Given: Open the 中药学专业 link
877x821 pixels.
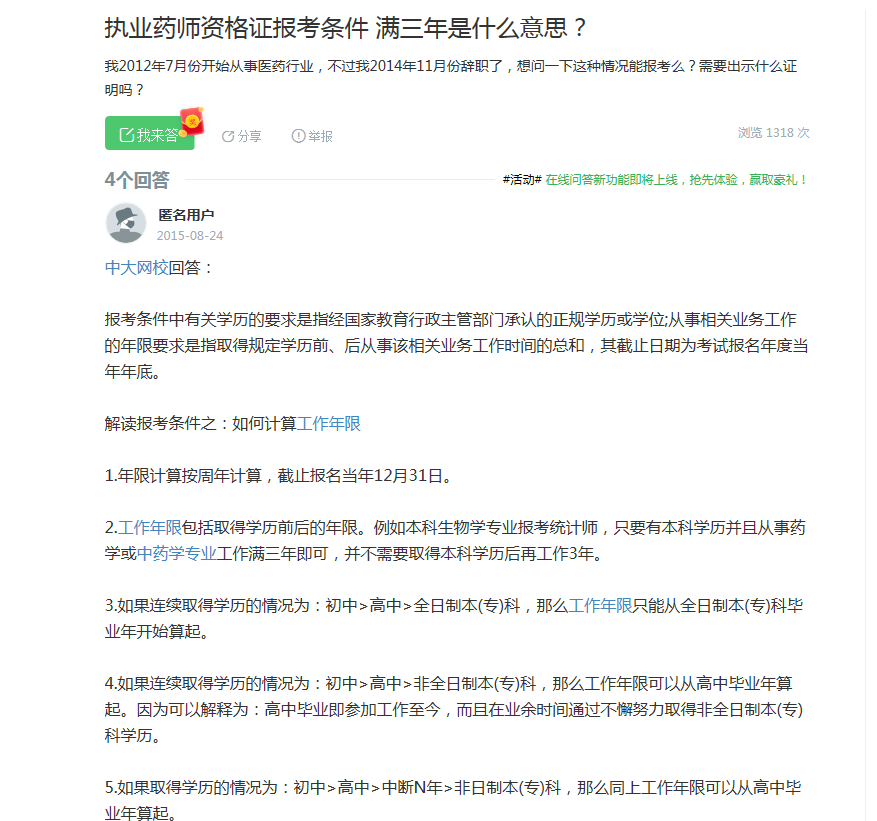Looking at the screenshot, I should coord(177,554).
